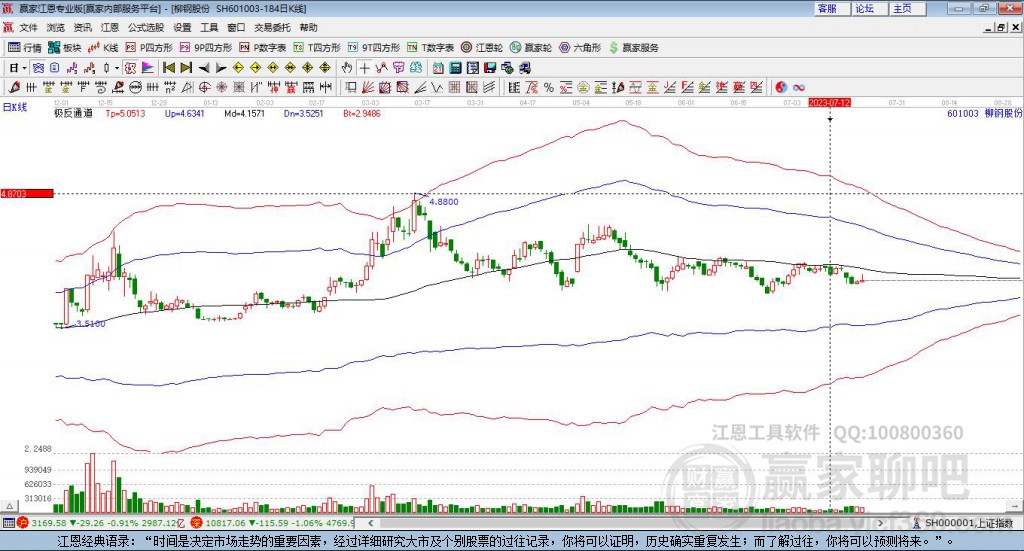1024x551 pixels.
Task: Click the 客服 button in title bar
Action: coord(832,8)
